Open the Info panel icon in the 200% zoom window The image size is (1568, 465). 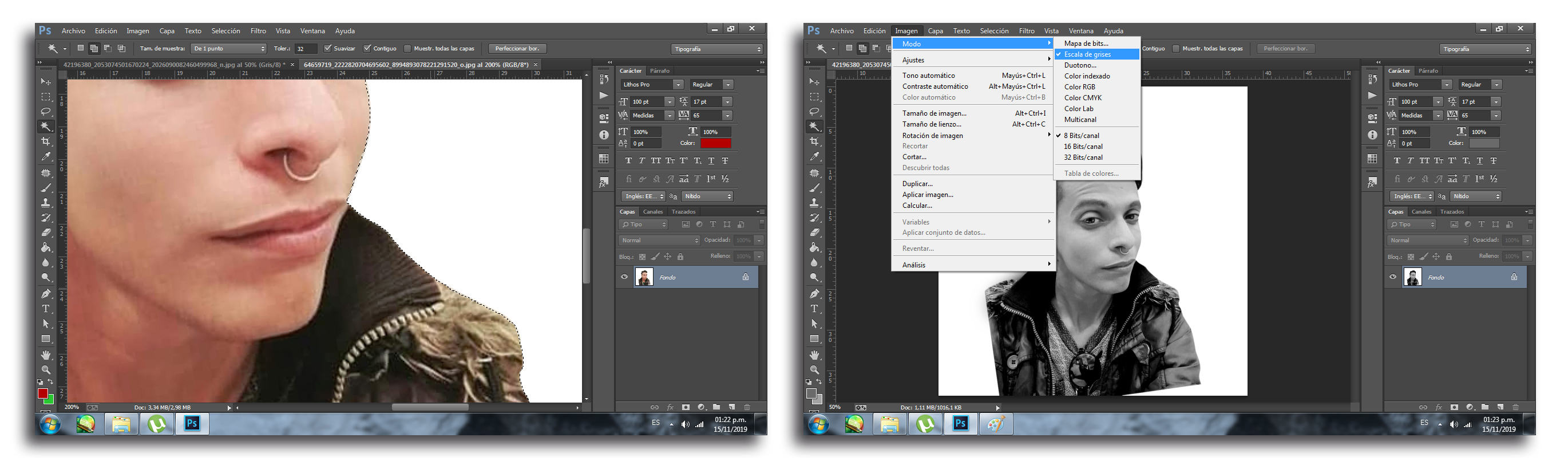tap(604, 135)
